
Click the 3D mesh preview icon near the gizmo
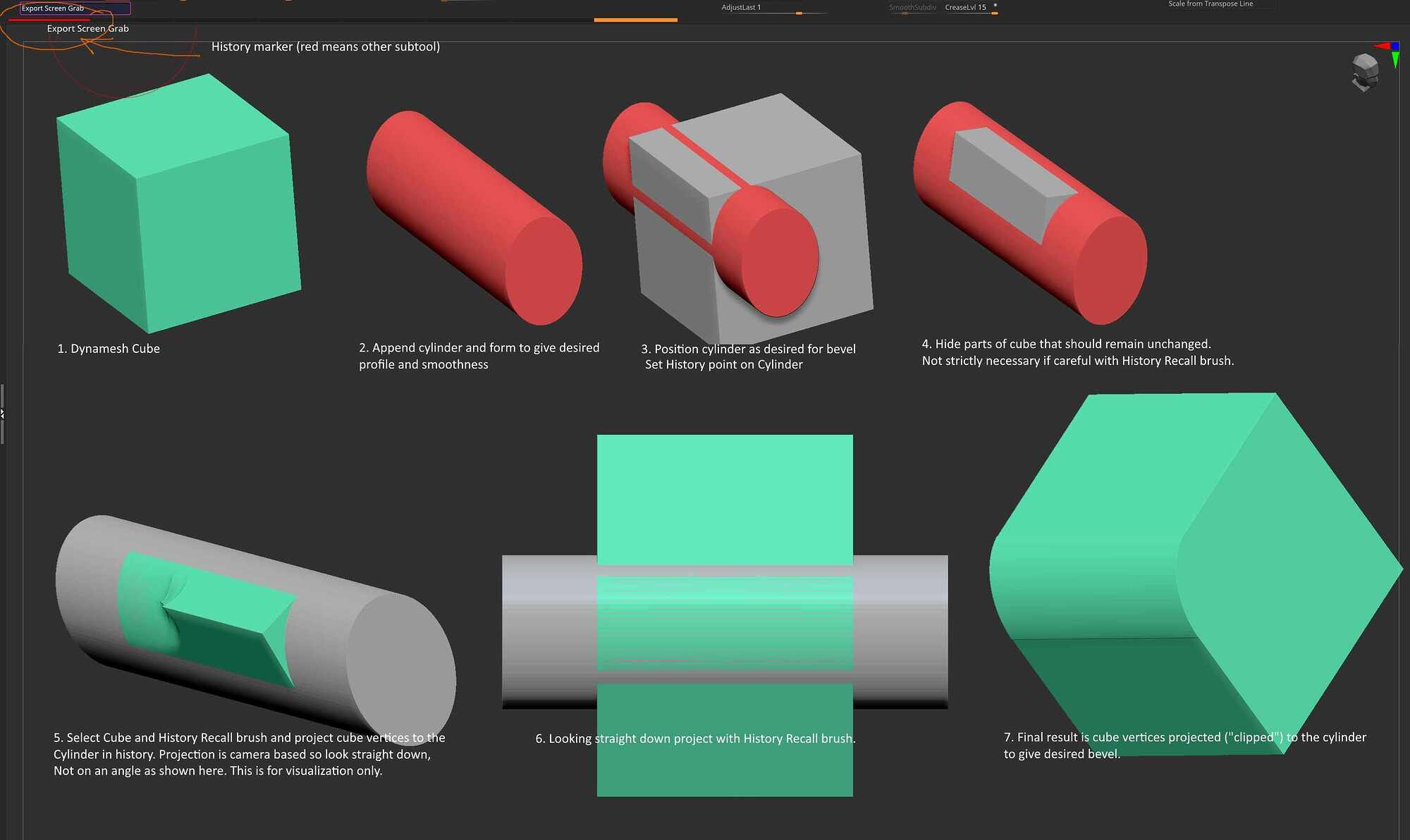1364,73
